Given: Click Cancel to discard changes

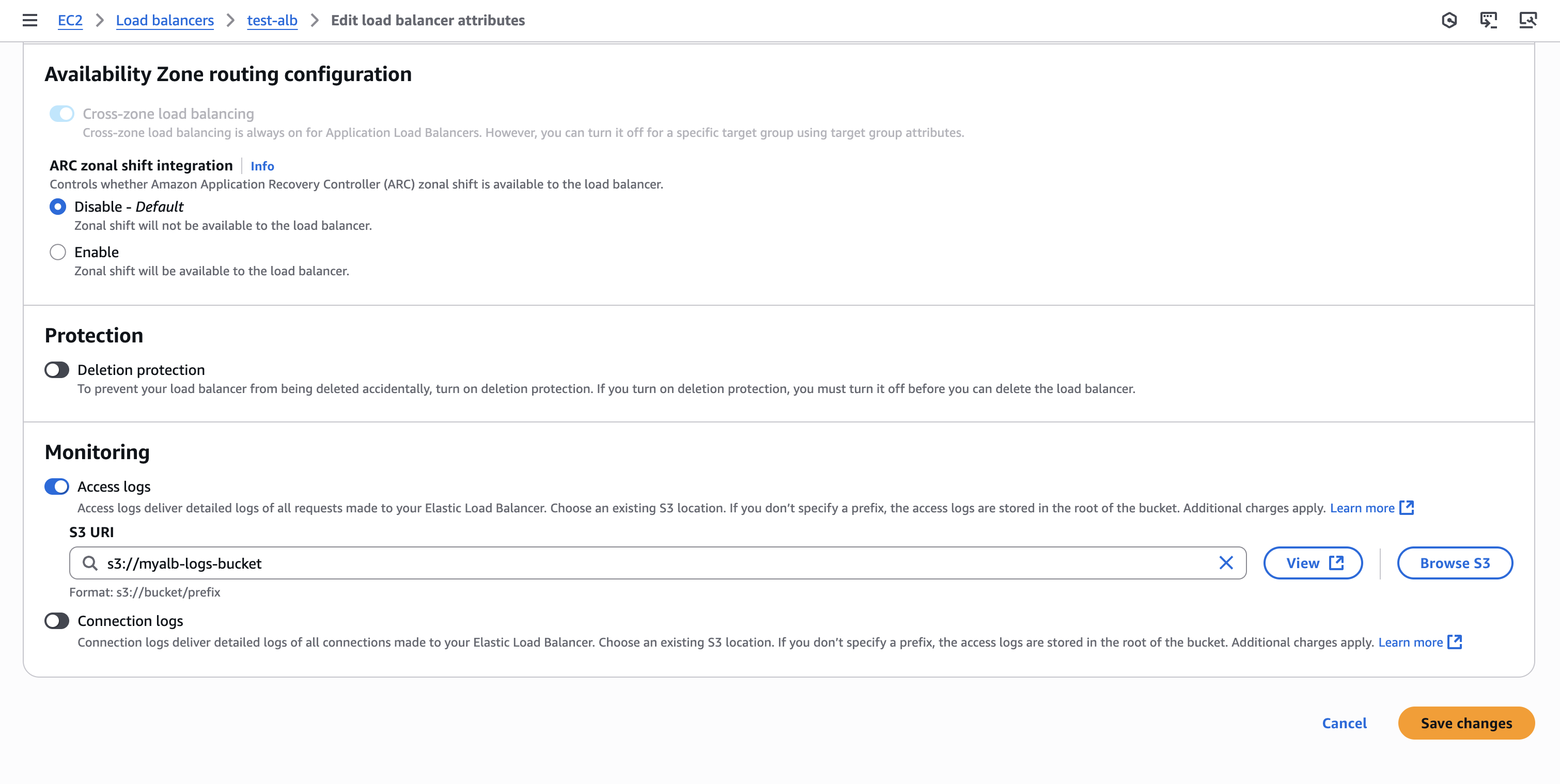Looking at the screenshot, I should tap(1345, 723).
